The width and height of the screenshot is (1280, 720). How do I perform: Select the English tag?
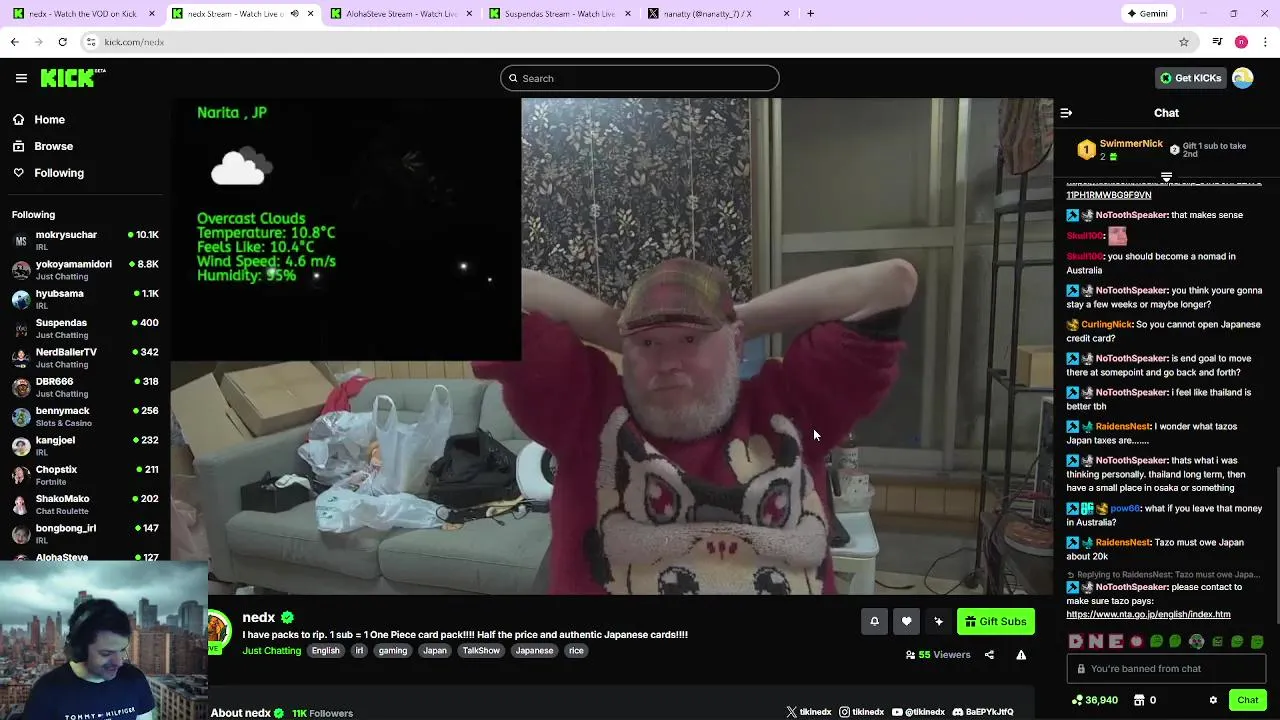click(x=325, y=651)
